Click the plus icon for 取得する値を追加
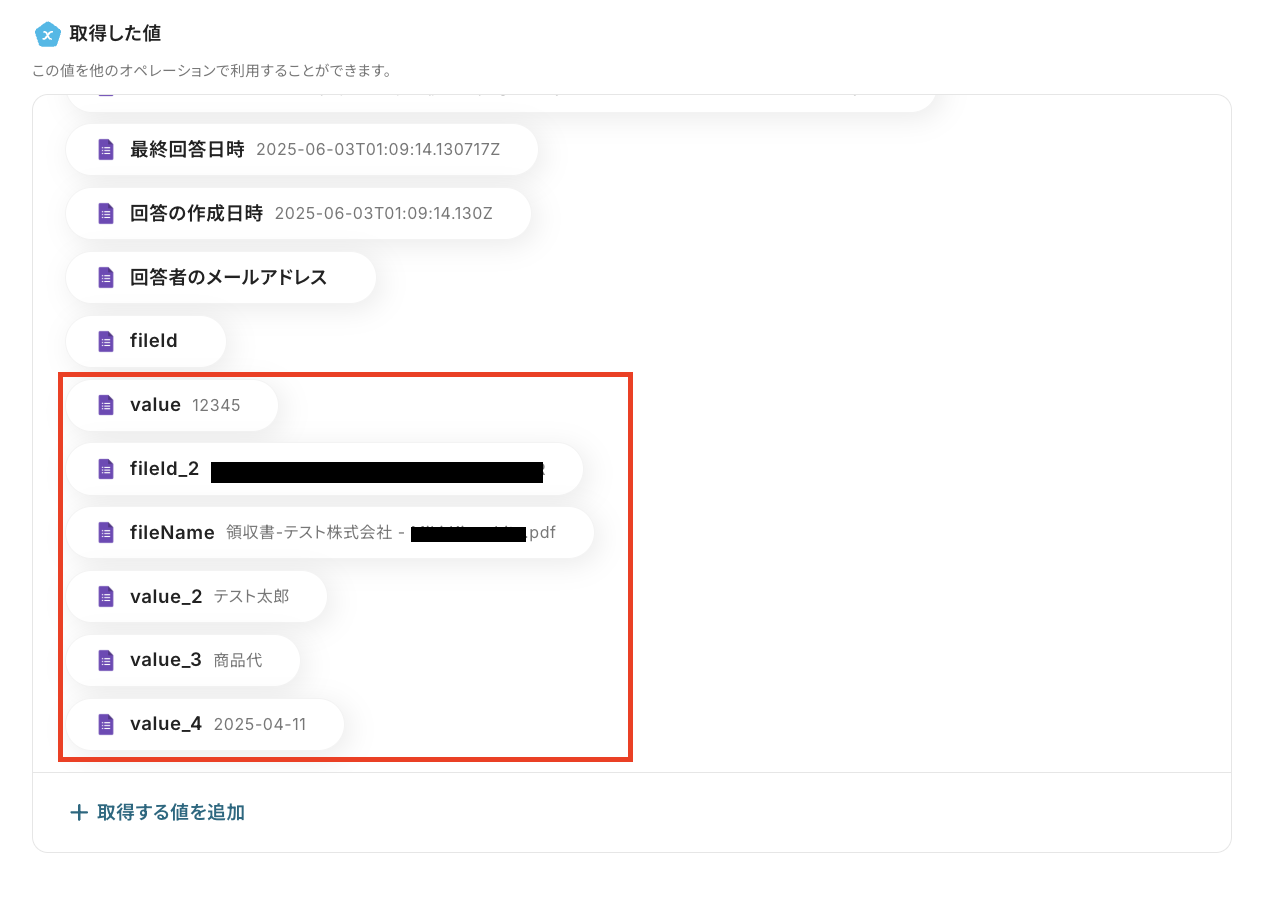 click(79, 812)
